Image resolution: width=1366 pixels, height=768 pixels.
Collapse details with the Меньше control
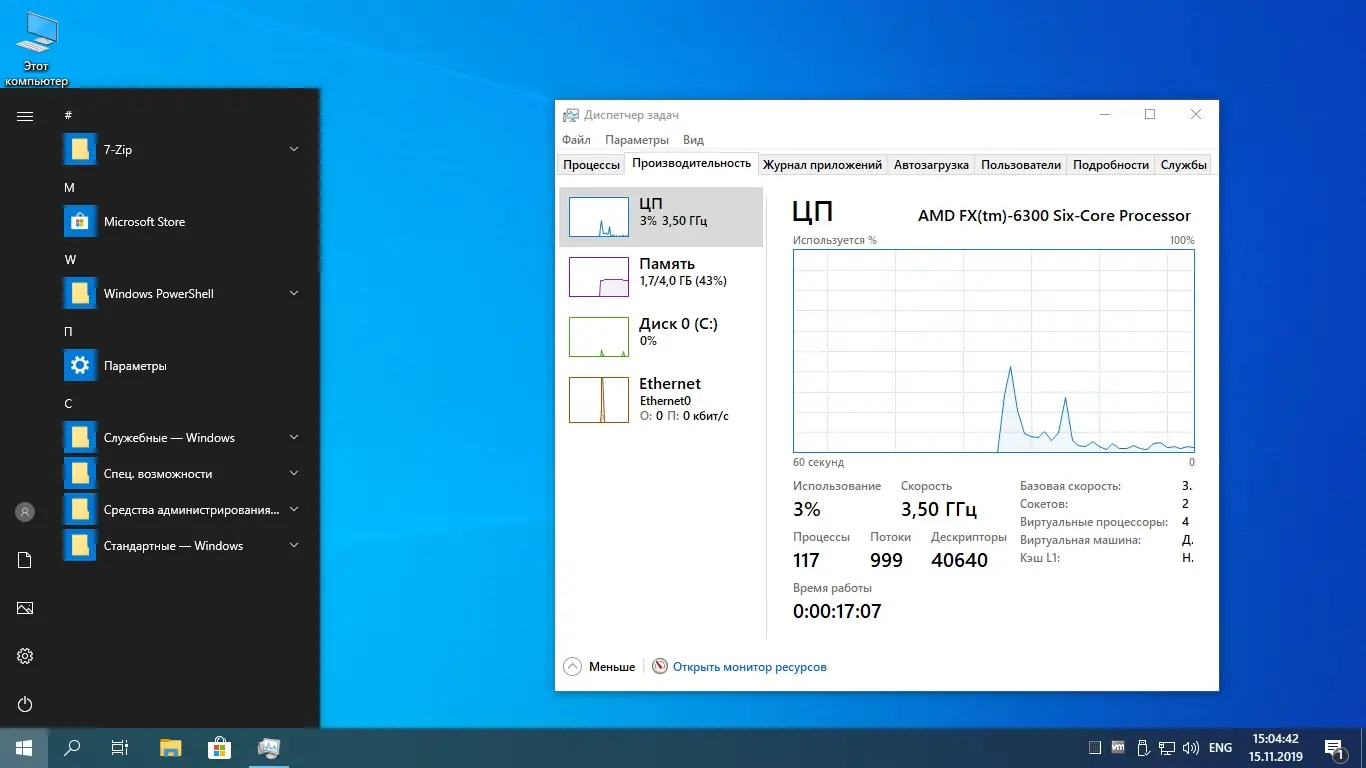tap(599, 666)
